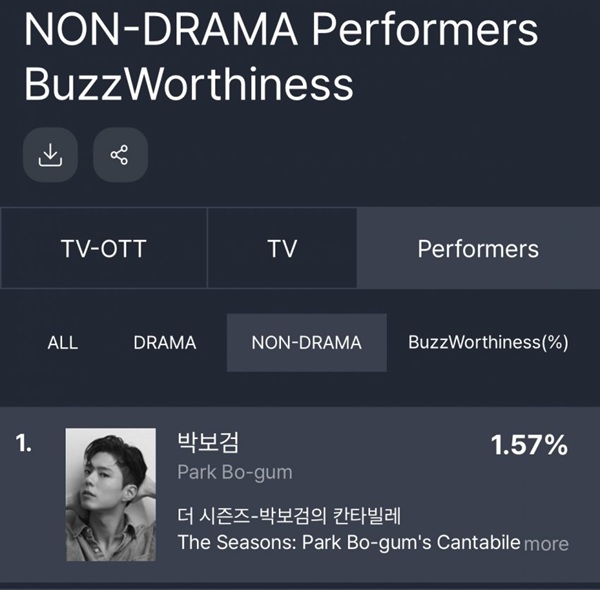This screenshot has height=590, width=600.
Task: Select the ALL filter
Action: click(x=63, y=342)
